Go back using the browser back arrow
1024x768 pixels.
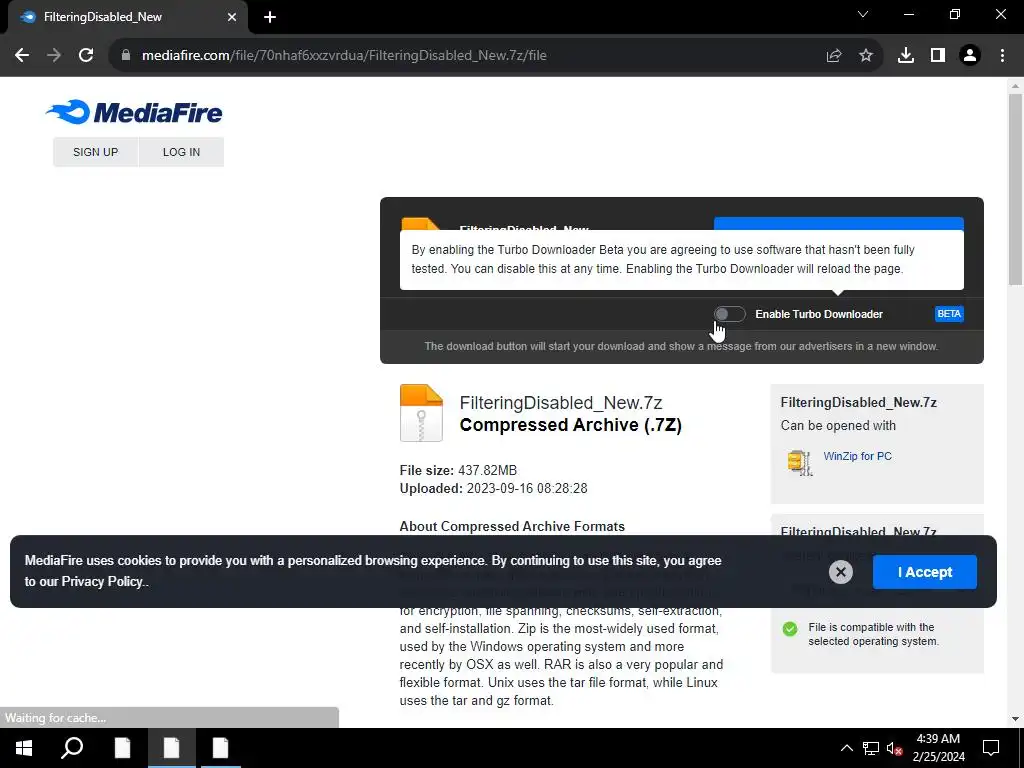[22, 56]
